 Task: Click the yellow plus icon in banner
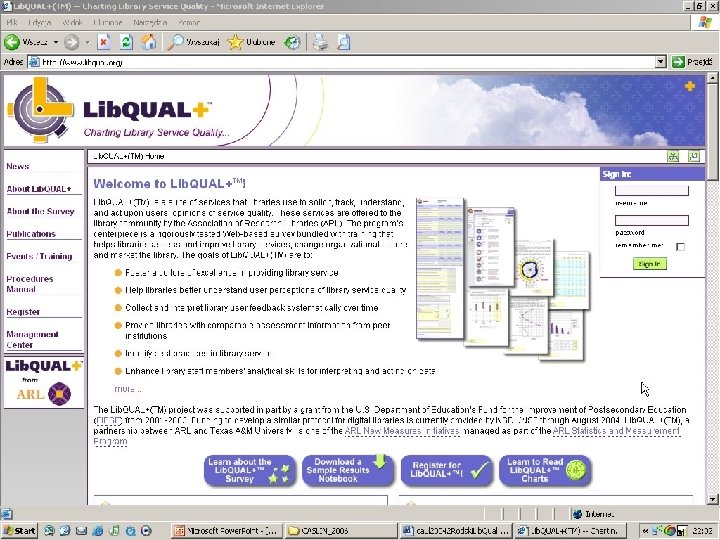(690, 86)
